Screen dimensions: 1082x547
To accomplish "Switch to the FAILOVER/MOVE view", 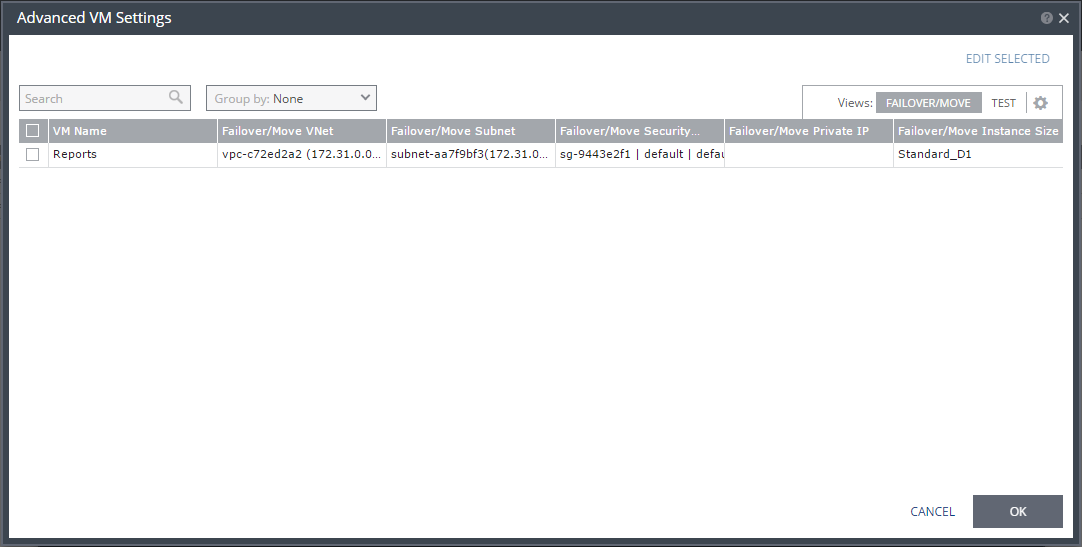I will click(928, 103).
